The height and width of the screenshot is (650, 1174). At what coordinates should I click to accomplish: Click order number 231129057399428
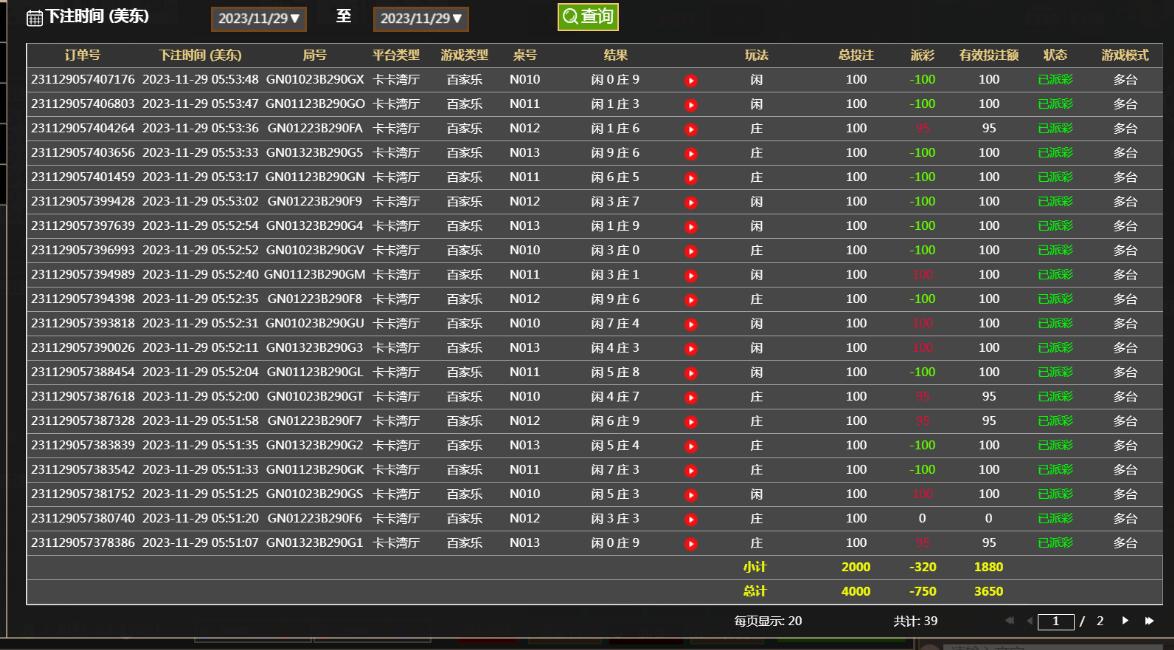83,202
